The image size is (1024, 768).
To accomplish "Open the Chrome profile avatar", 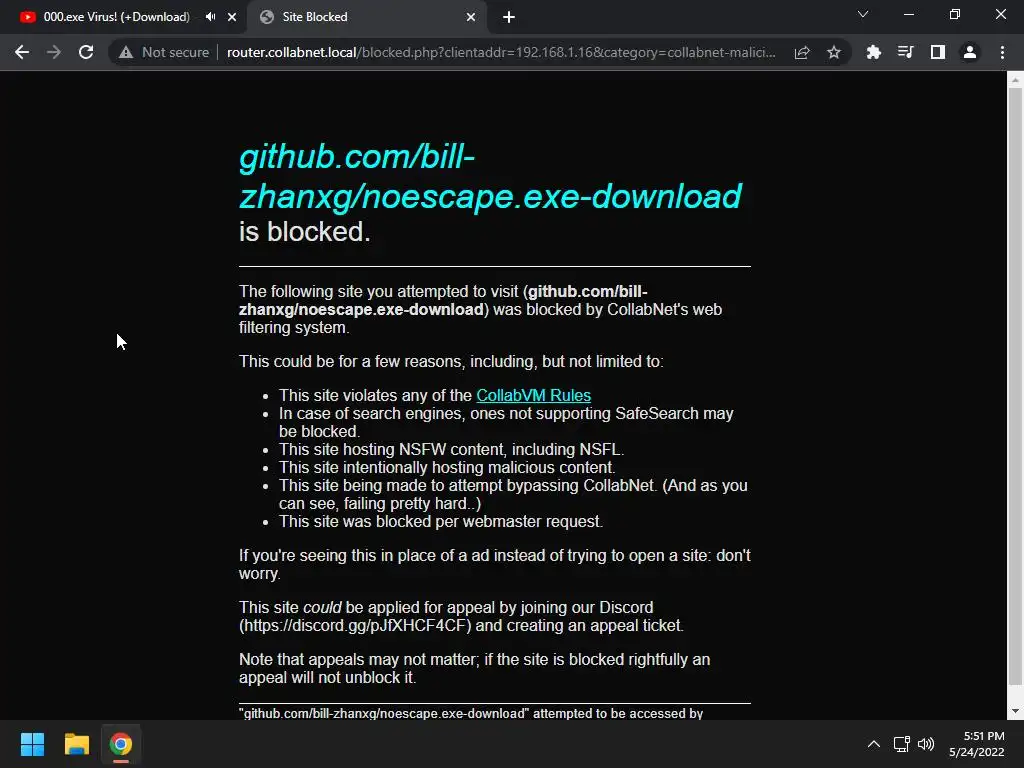I will click(x=969, y=52).
